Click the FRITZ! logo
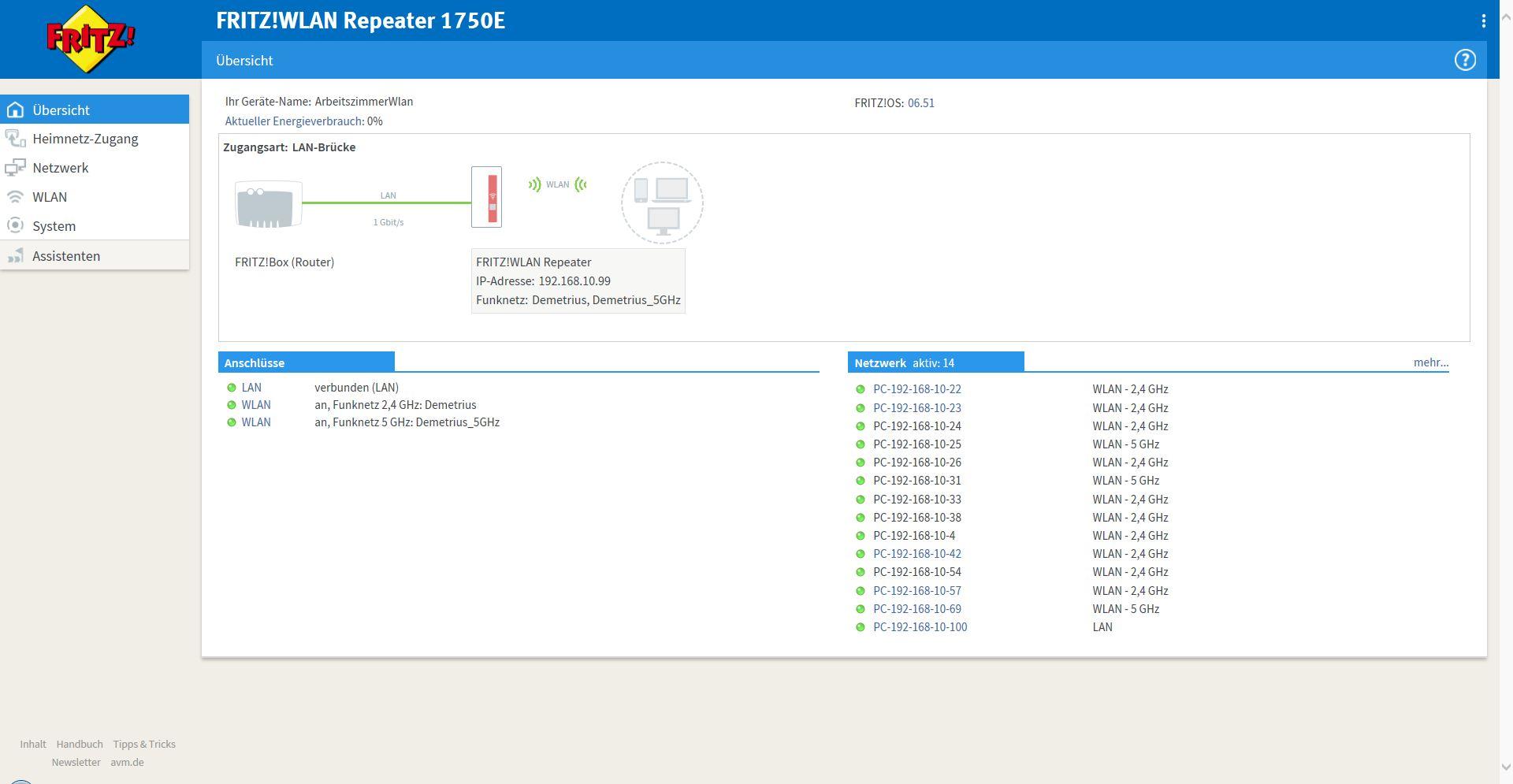This screenshot has height=784, width=1513. [91, 39]
